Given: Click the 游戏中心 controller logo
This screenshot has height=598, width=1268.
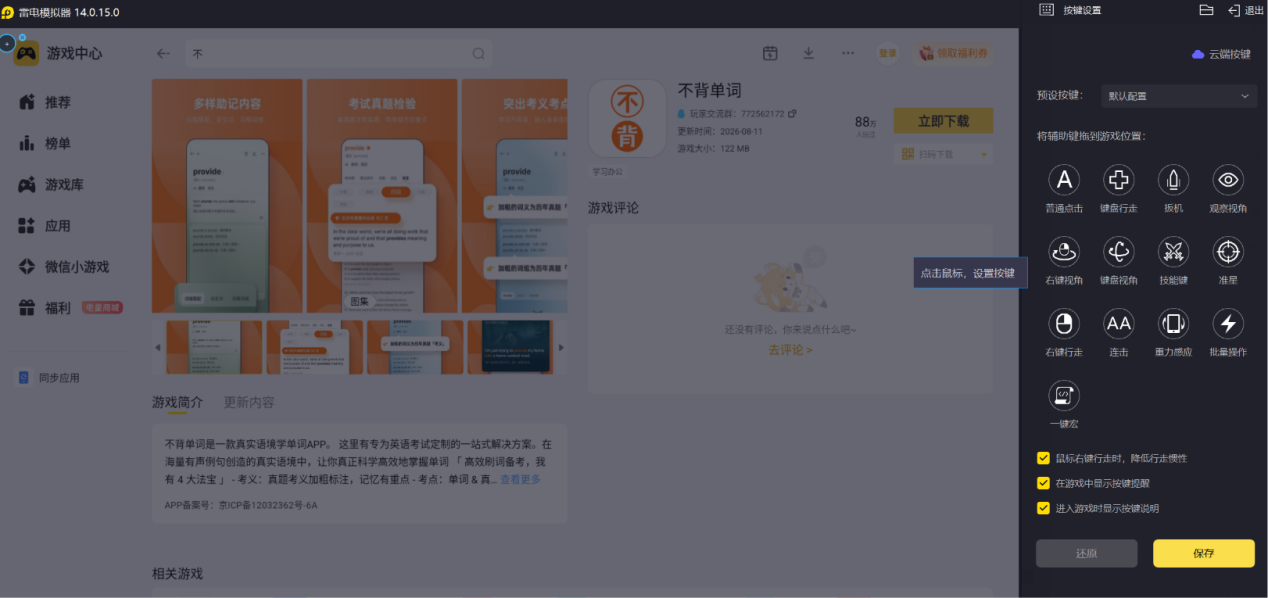Looking at the screenshot, I should (27, 53).
